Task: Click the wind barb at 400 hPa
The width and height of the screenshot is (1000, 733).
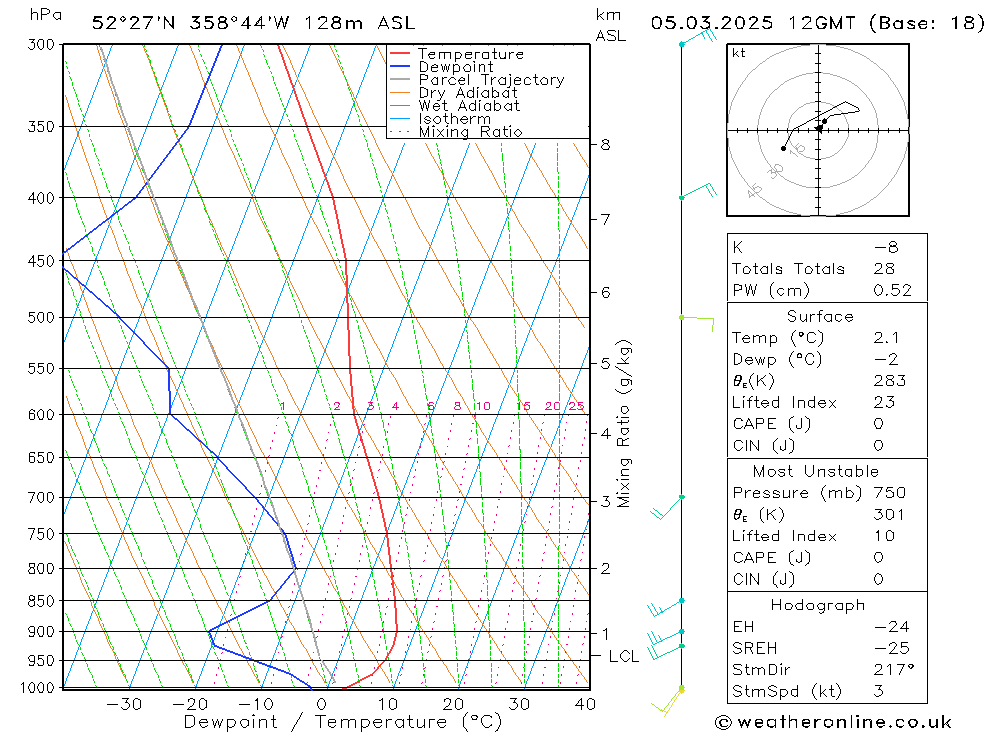Action: pyautogui.click(x=698, y=191)
